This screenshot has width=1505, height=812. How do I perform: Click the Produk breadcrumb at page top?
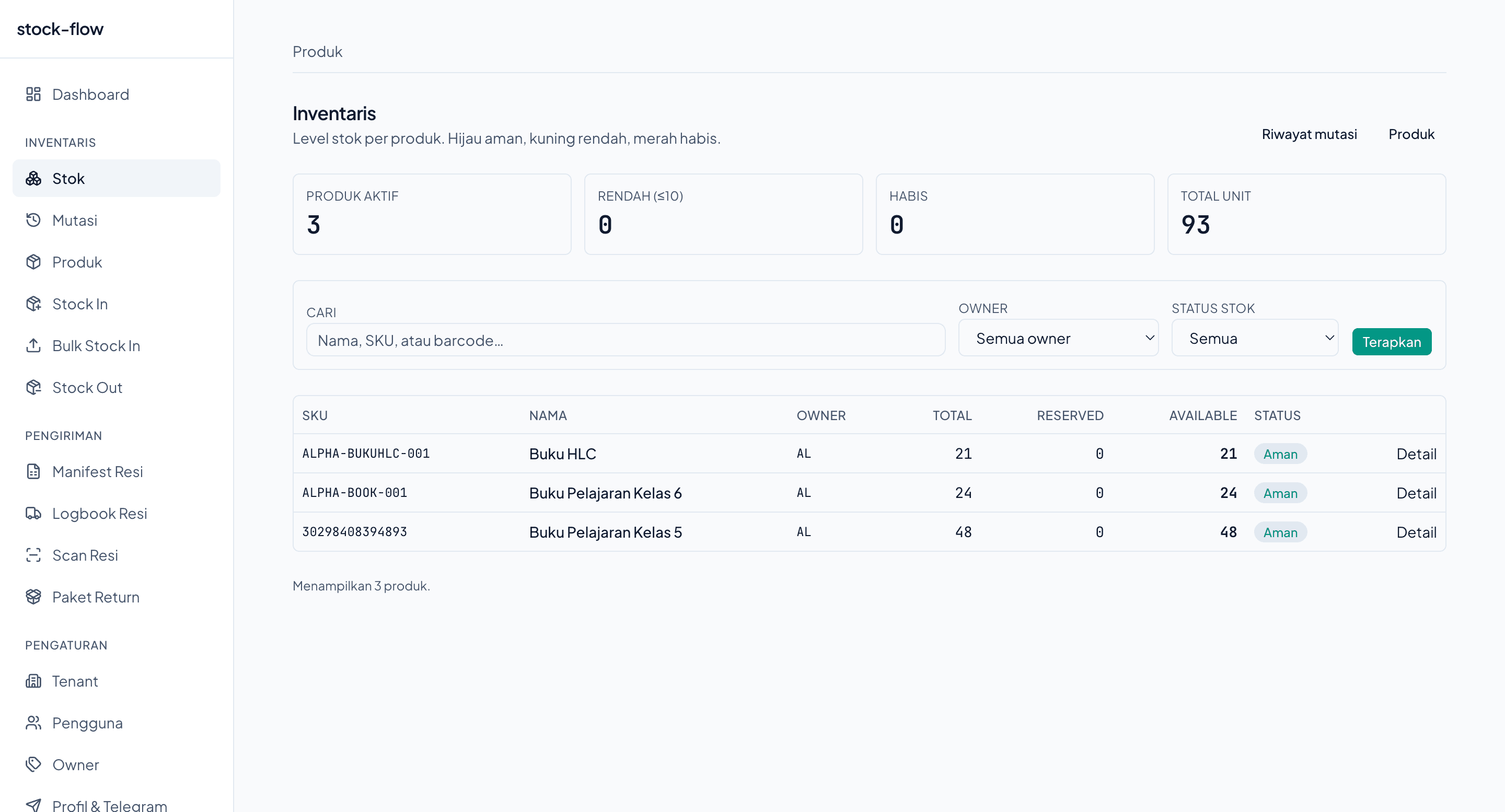[317, 51]
